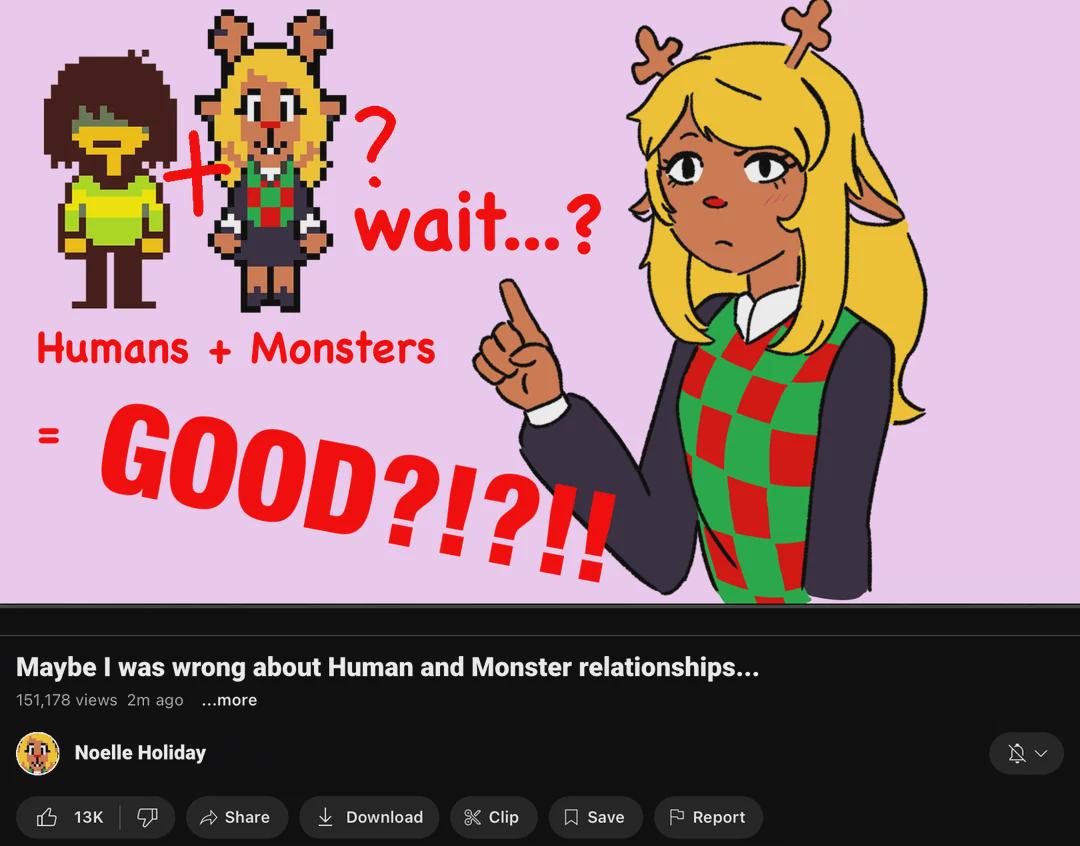Viewport: 1080px width, 846px height.
Task: Click the video title text
Action: 387,667
